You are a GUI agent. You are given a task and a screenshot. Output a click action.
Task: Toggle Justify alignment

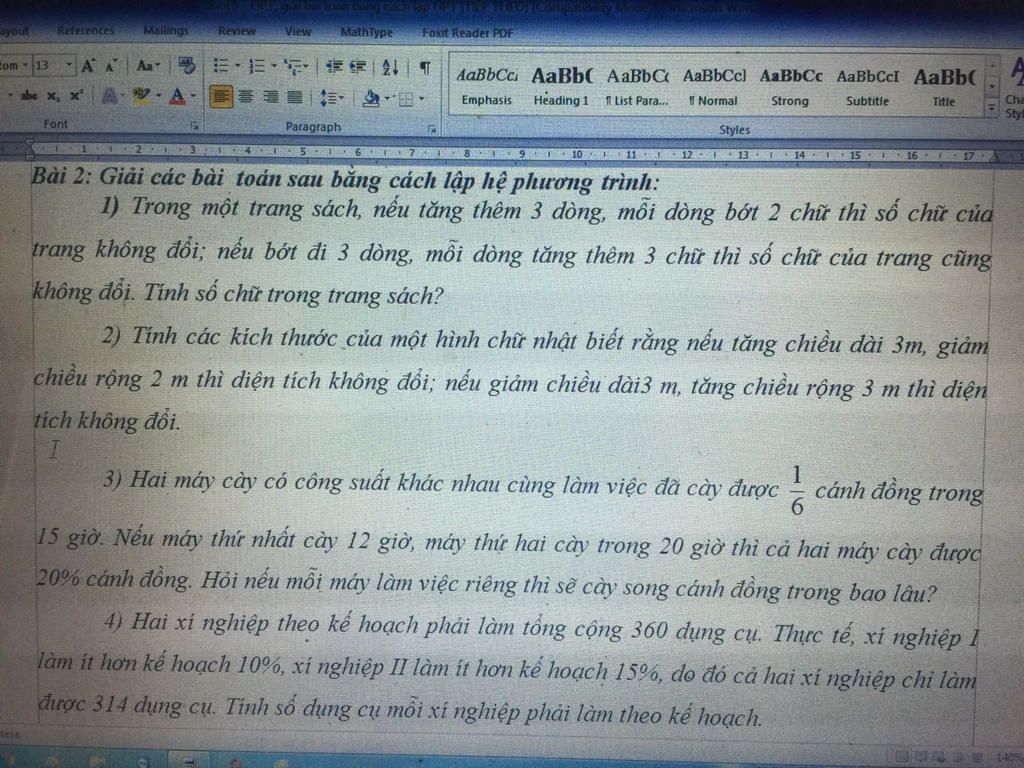coord(295,98)
